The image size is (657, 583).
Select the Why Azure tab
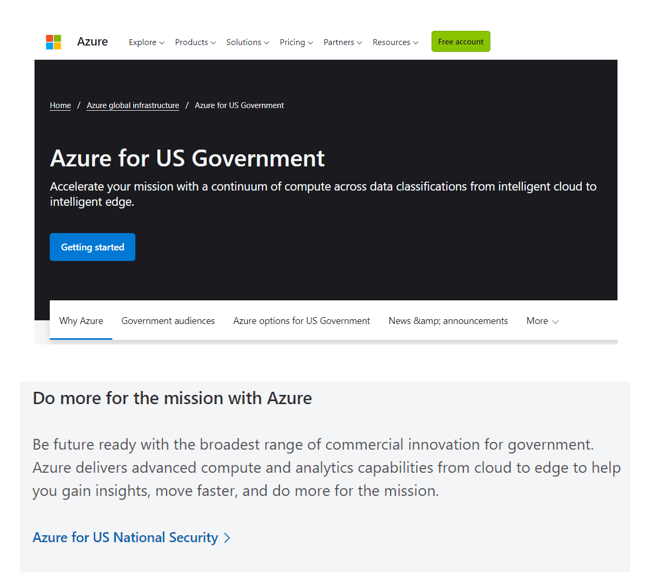click(x=81, y=321)
